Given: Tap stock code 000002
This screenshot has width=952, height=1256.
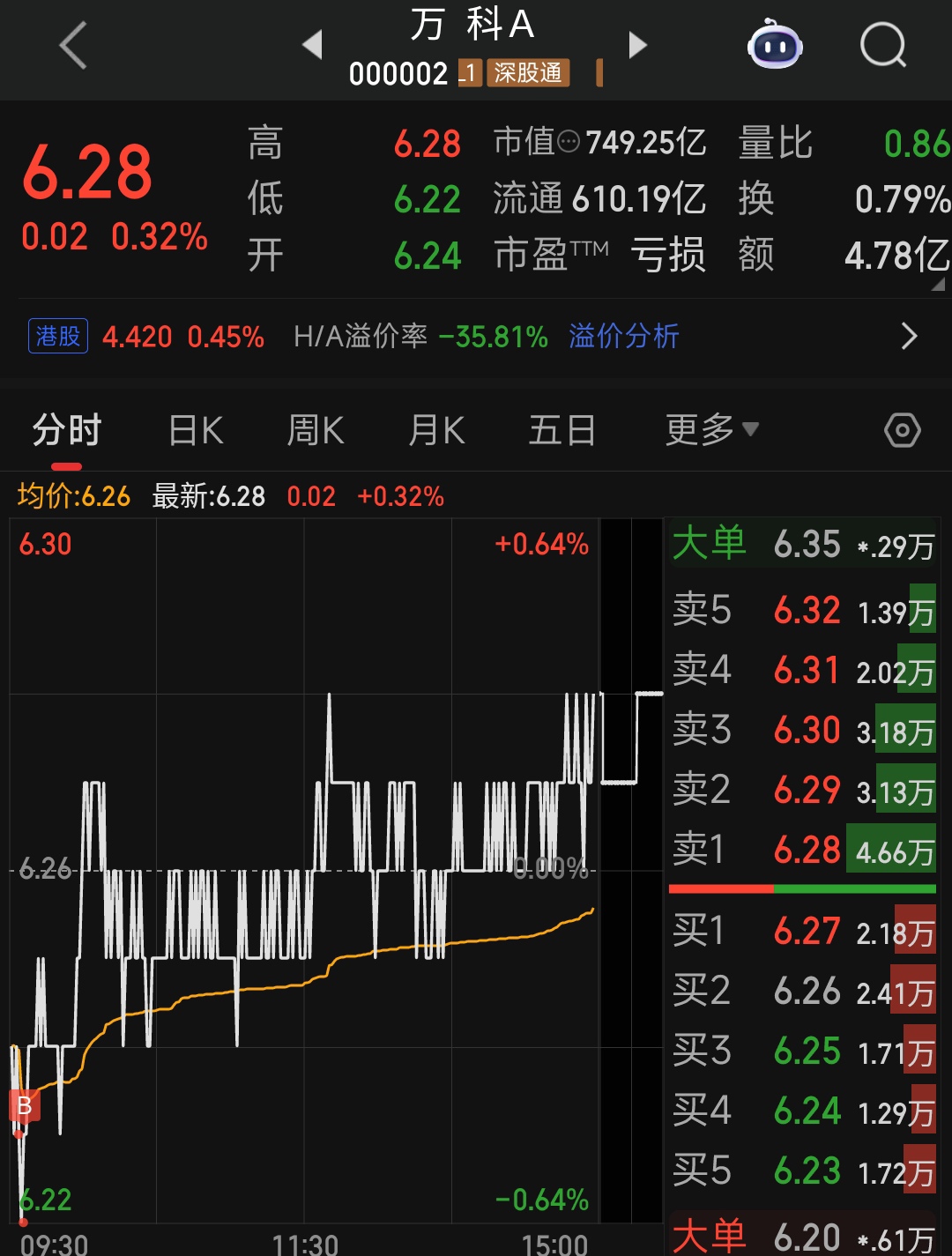Looking at the screenshot, I should click(x=398, y=74).
